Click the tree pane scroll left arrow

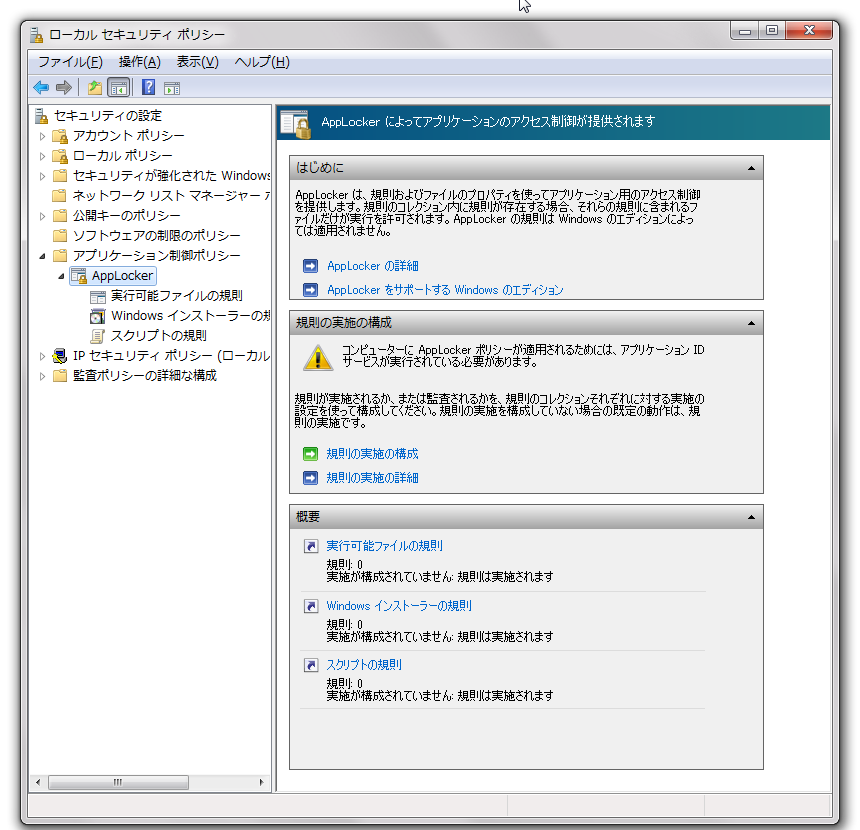click(38, 782)
